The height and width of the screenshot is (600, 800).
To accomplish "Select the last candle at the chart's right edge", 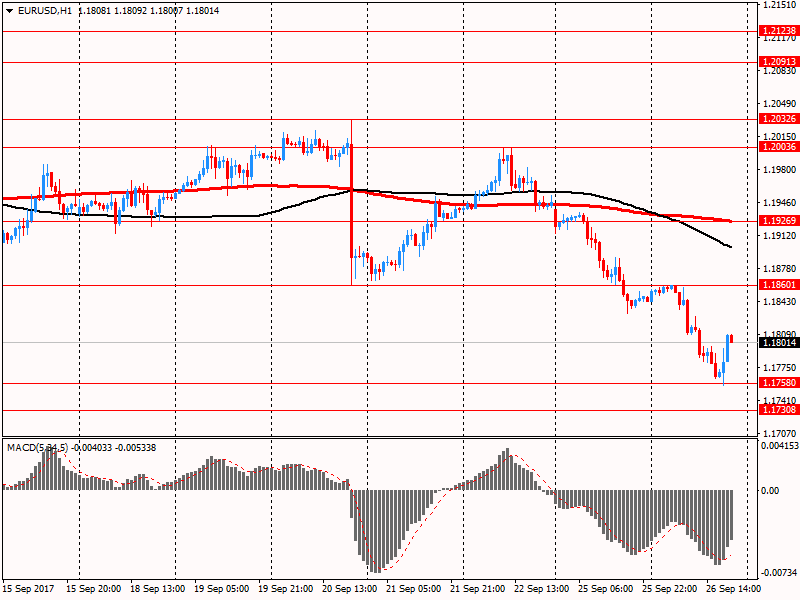I will pyautogui.click(x=732, y=338).
